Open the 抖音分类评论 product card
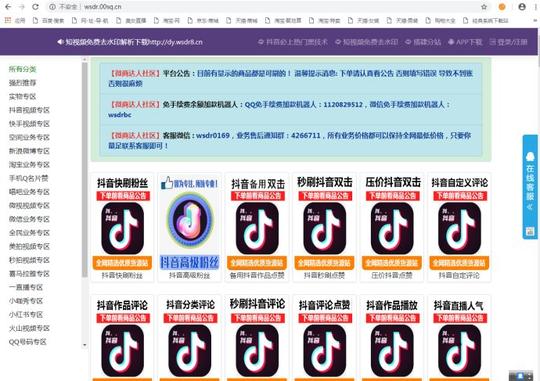The image size is (540, 381). click(189, 338)
